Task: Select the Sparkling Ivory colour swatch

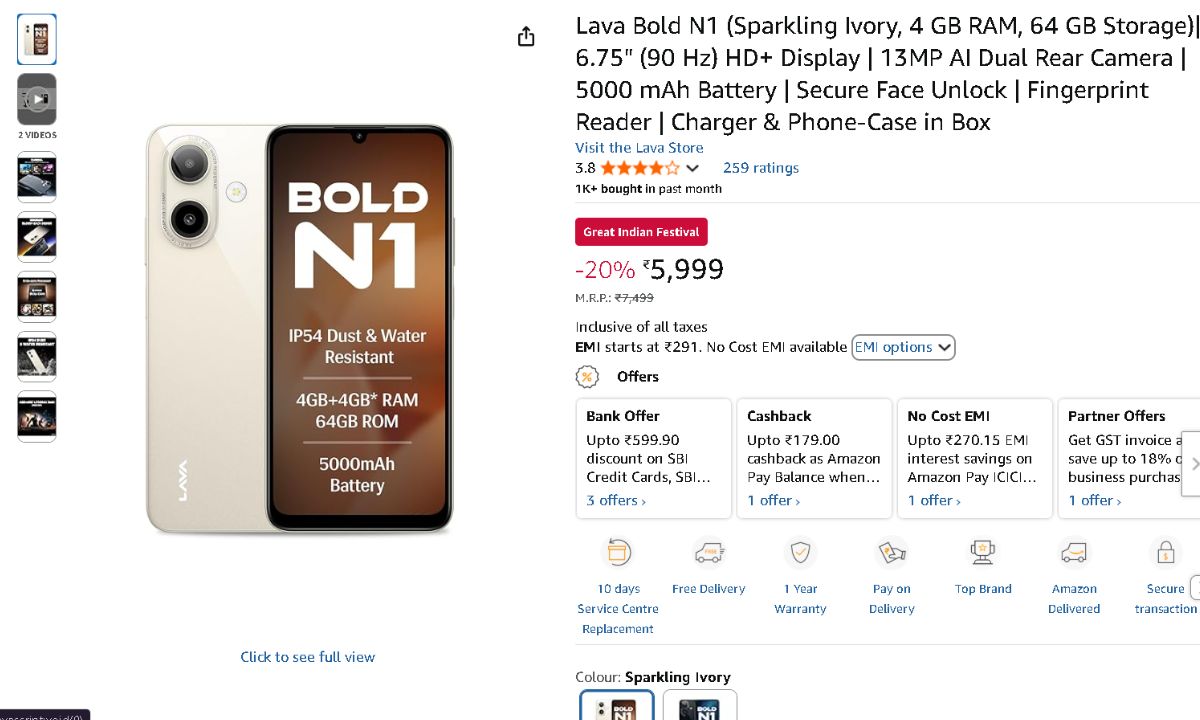Action: [x=617, y=706]
